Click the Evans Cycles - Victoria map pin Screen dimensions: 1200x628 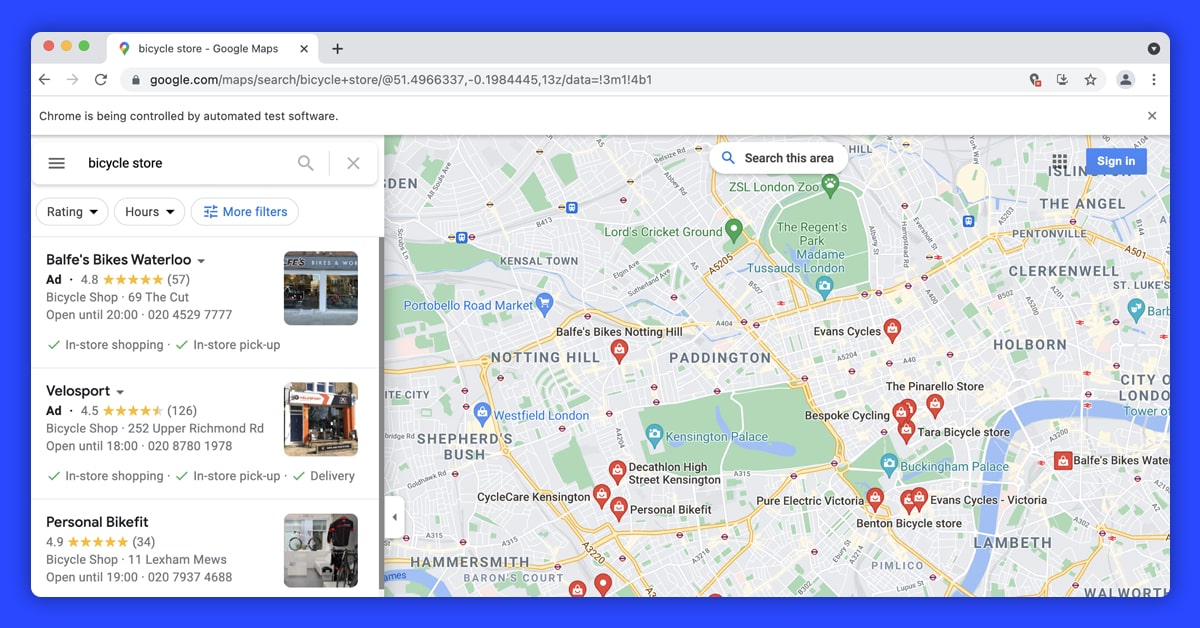coord(920,497)
